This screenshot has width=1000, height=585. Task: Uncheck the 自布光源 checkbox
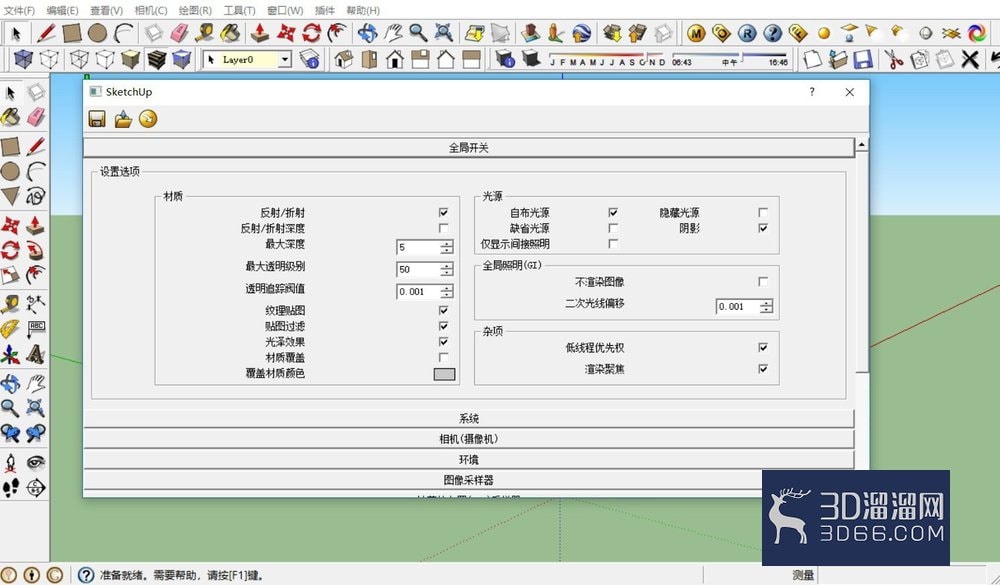pos(613,212)
